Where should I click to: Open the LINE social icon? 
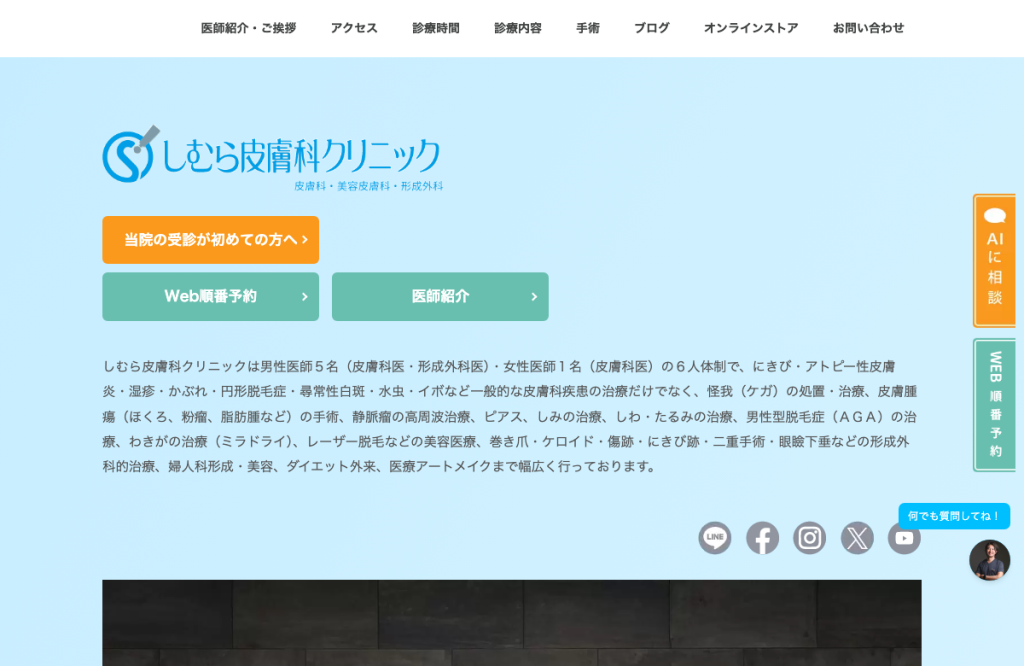tap(715, 538)
